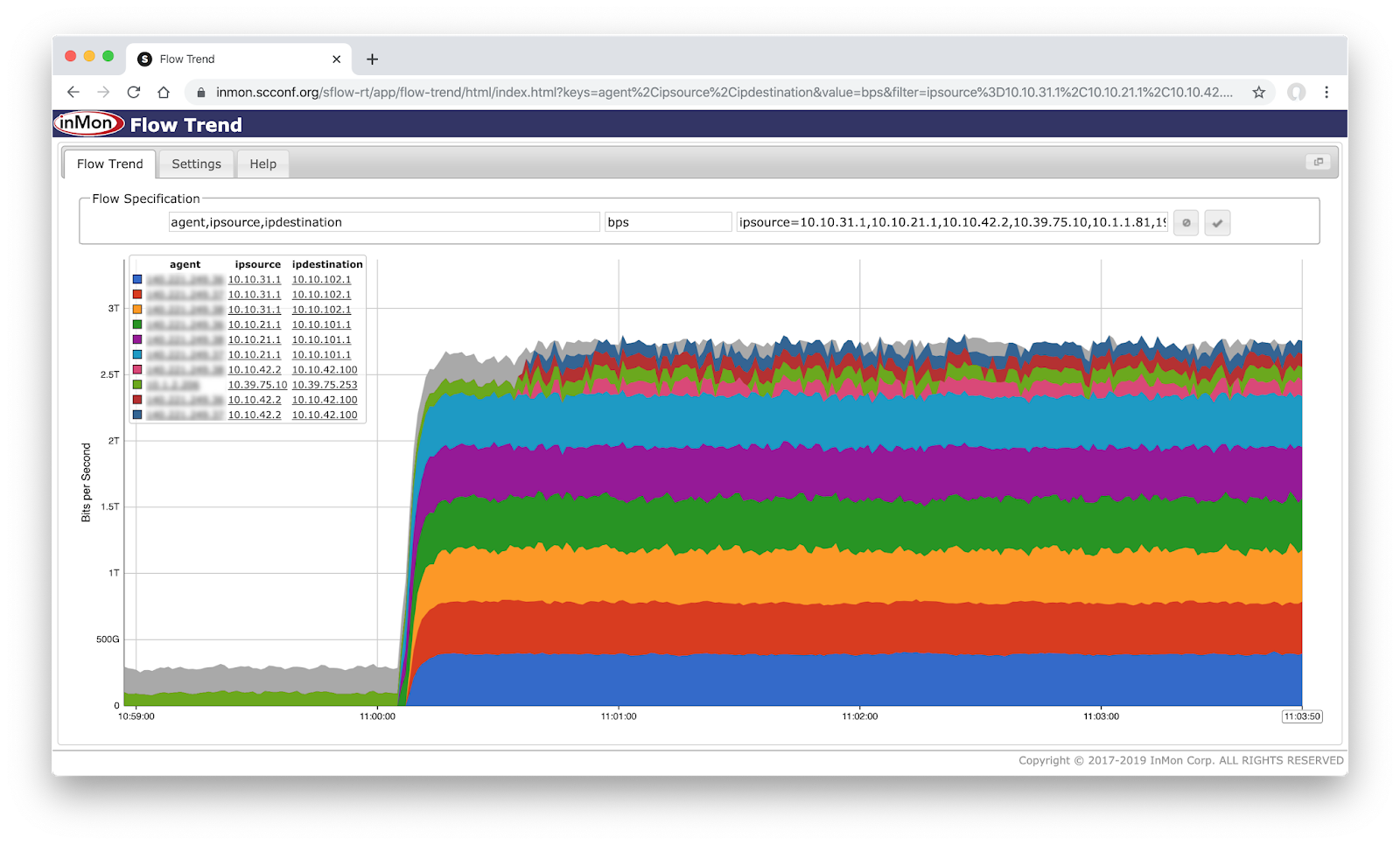Switch to the Settings tab
This screenshot has height=845, width=1400.
pyautogui.click(x=197, y=164)
